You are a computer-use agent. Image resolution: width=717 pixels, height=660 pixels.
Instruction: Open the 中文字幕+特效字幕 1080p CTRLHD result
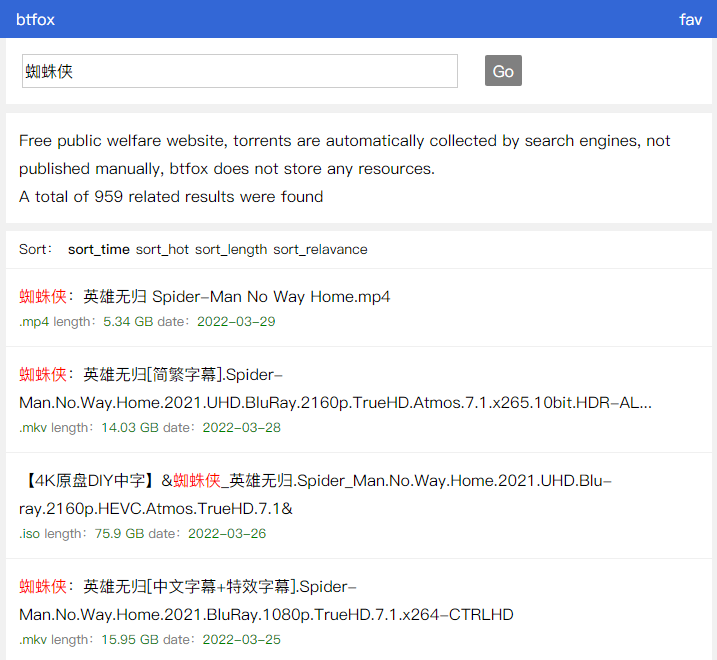[x=266, y=601]
